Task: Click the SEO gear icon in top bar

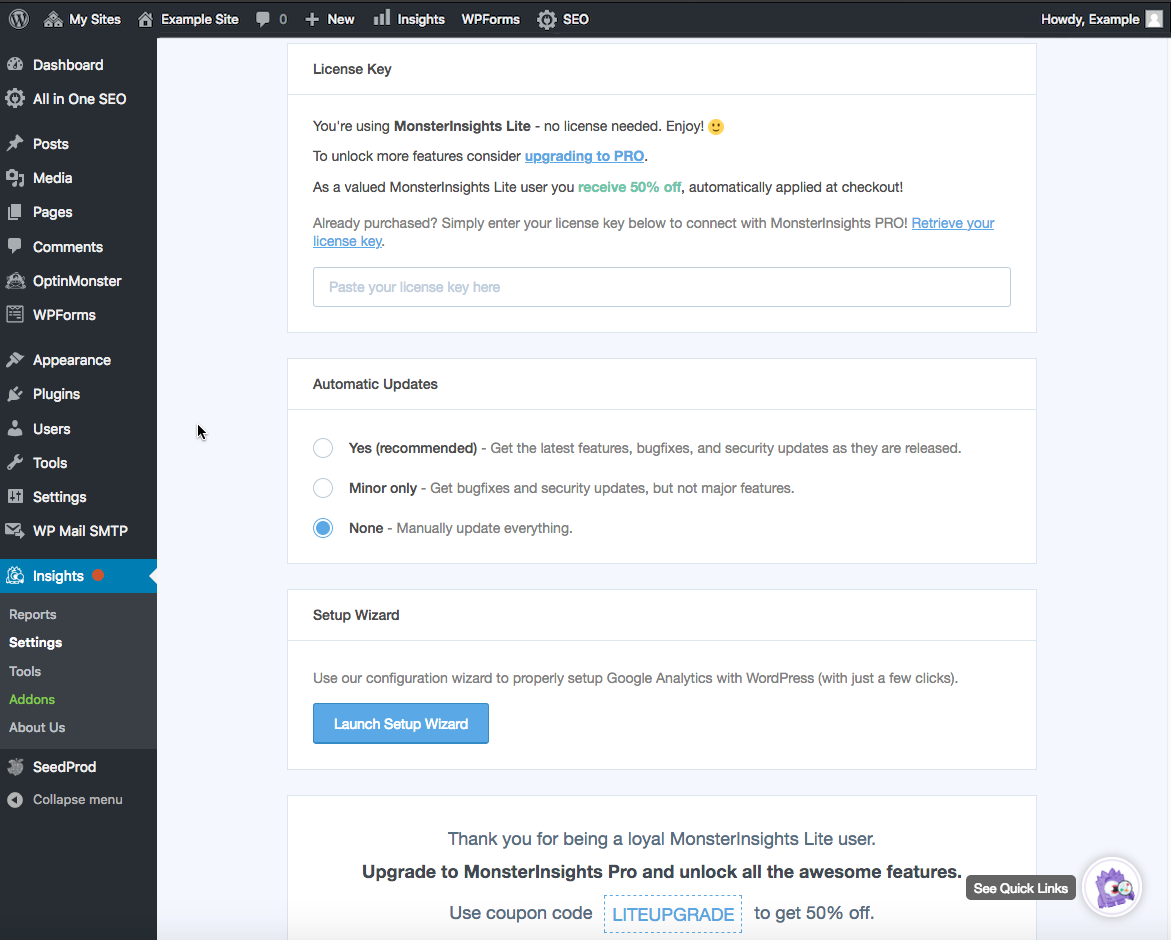Action: (547, 19)
